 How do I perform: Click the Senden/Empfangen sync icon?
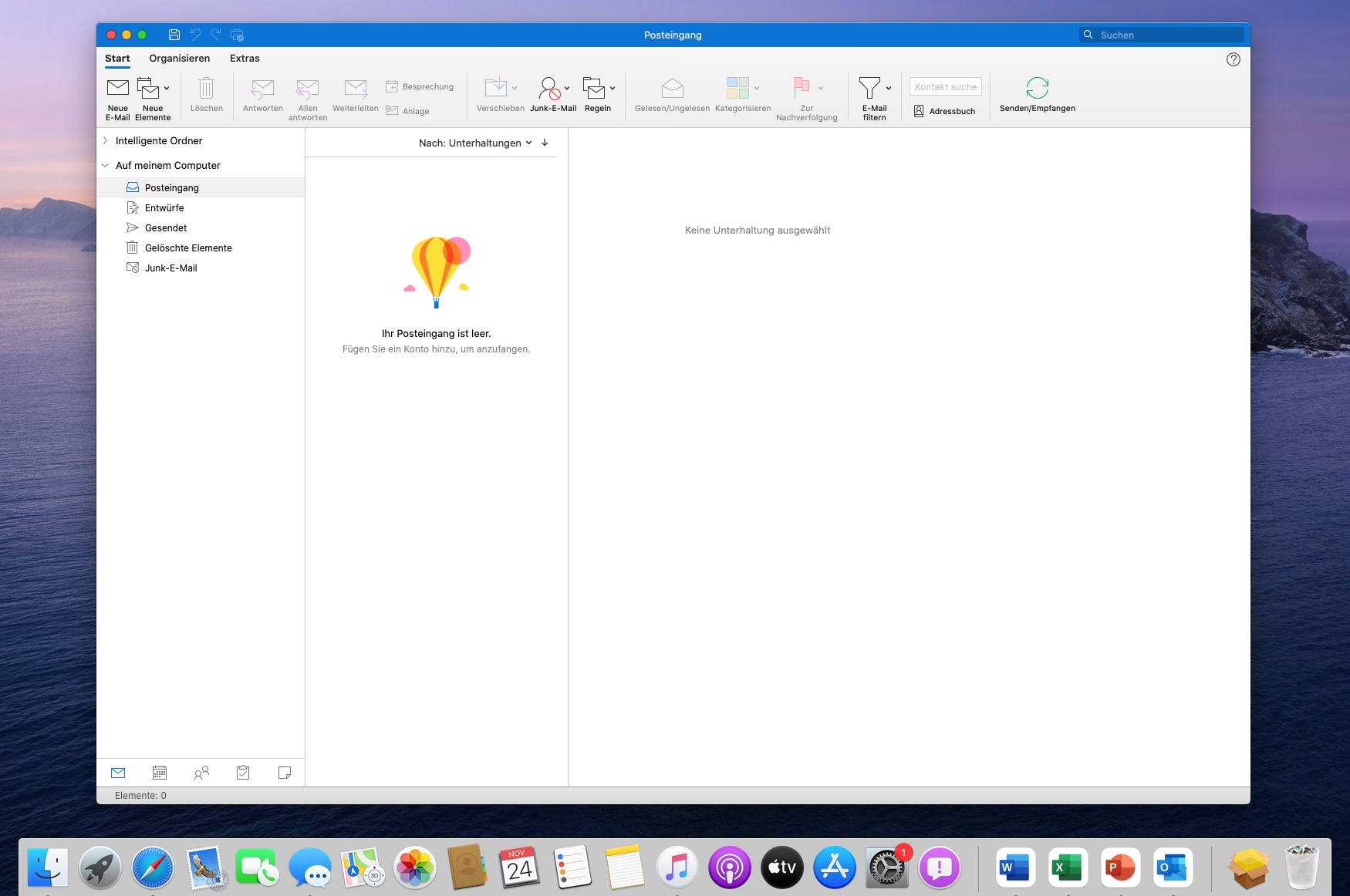coord(1037,88)
